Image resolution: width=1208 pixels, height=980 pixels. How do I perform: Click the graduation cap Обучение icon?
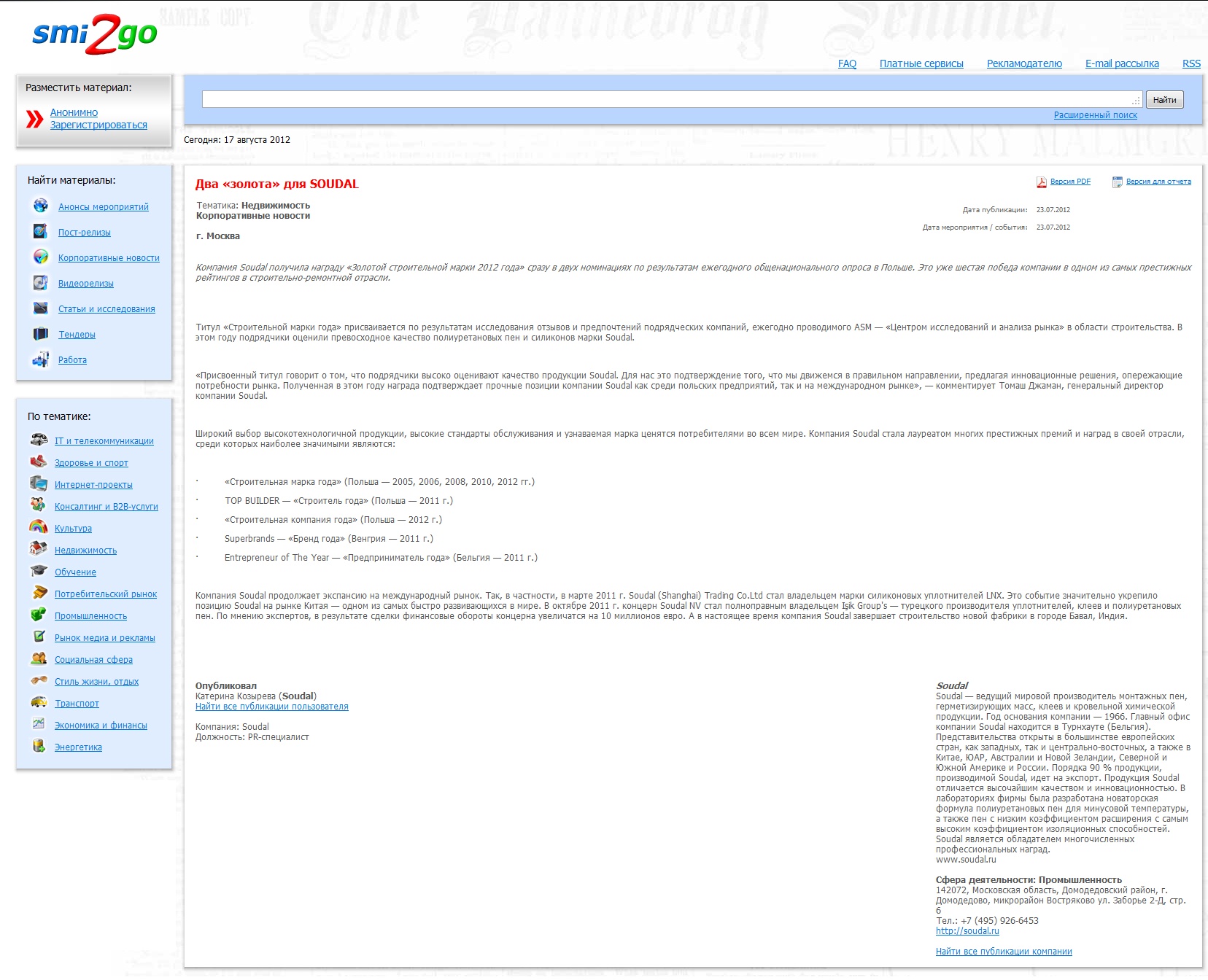point(39,571)
